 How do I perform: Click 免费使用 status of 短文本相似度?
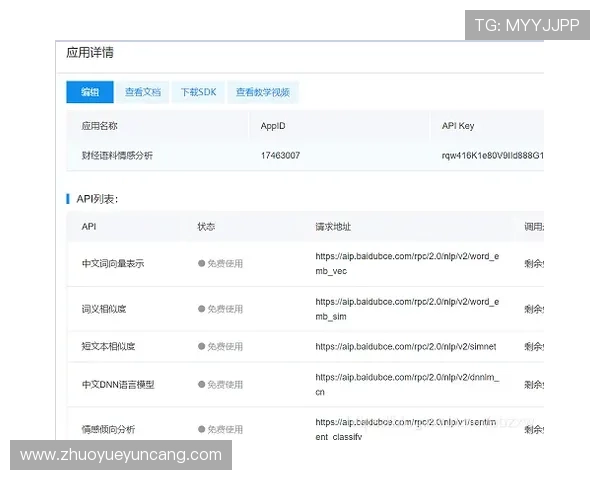pyautogui.click(x=220, y=346)
